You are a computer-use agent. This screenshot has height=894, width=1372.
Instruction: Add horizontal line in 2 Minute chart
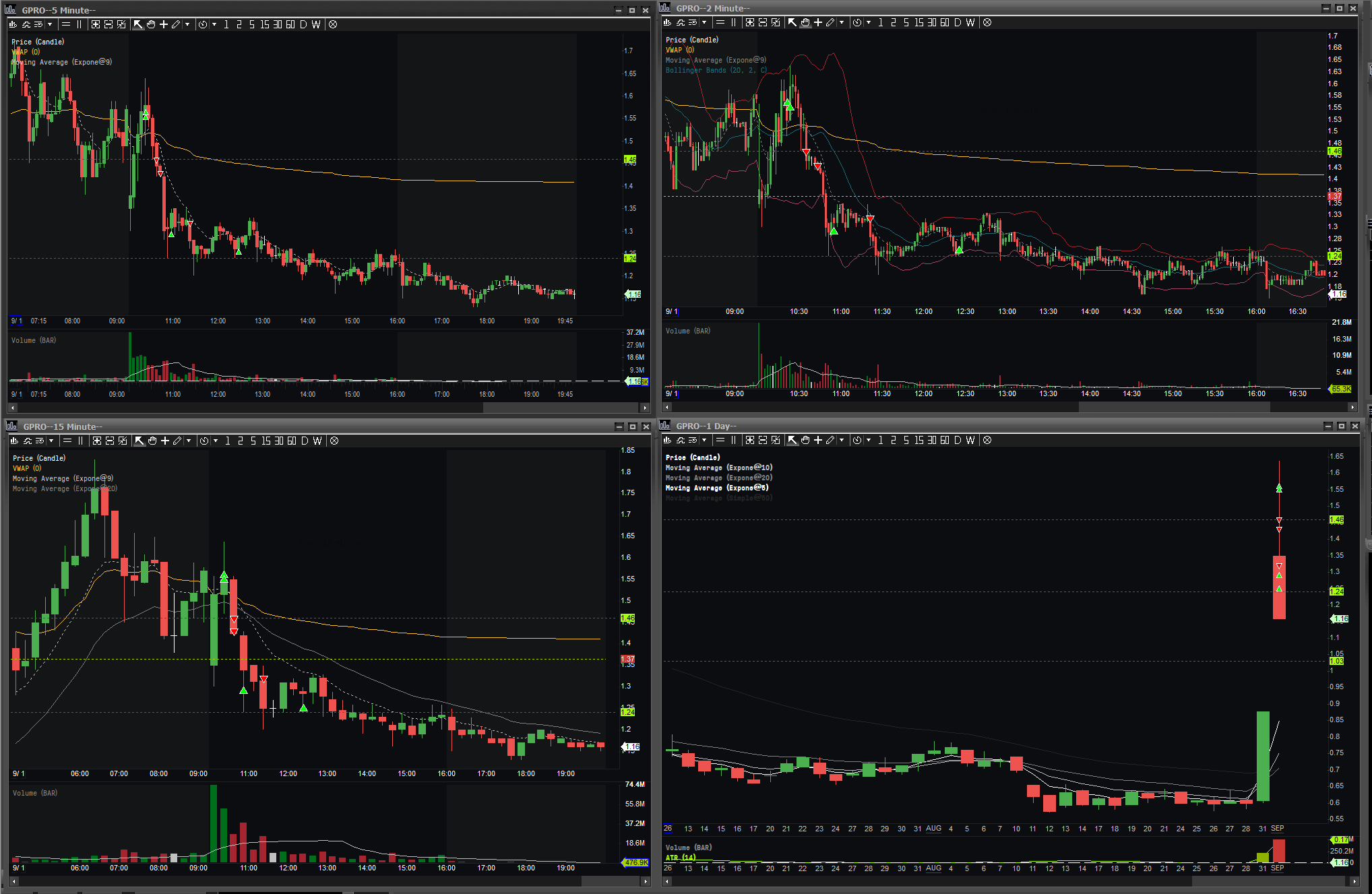(720, 22)
